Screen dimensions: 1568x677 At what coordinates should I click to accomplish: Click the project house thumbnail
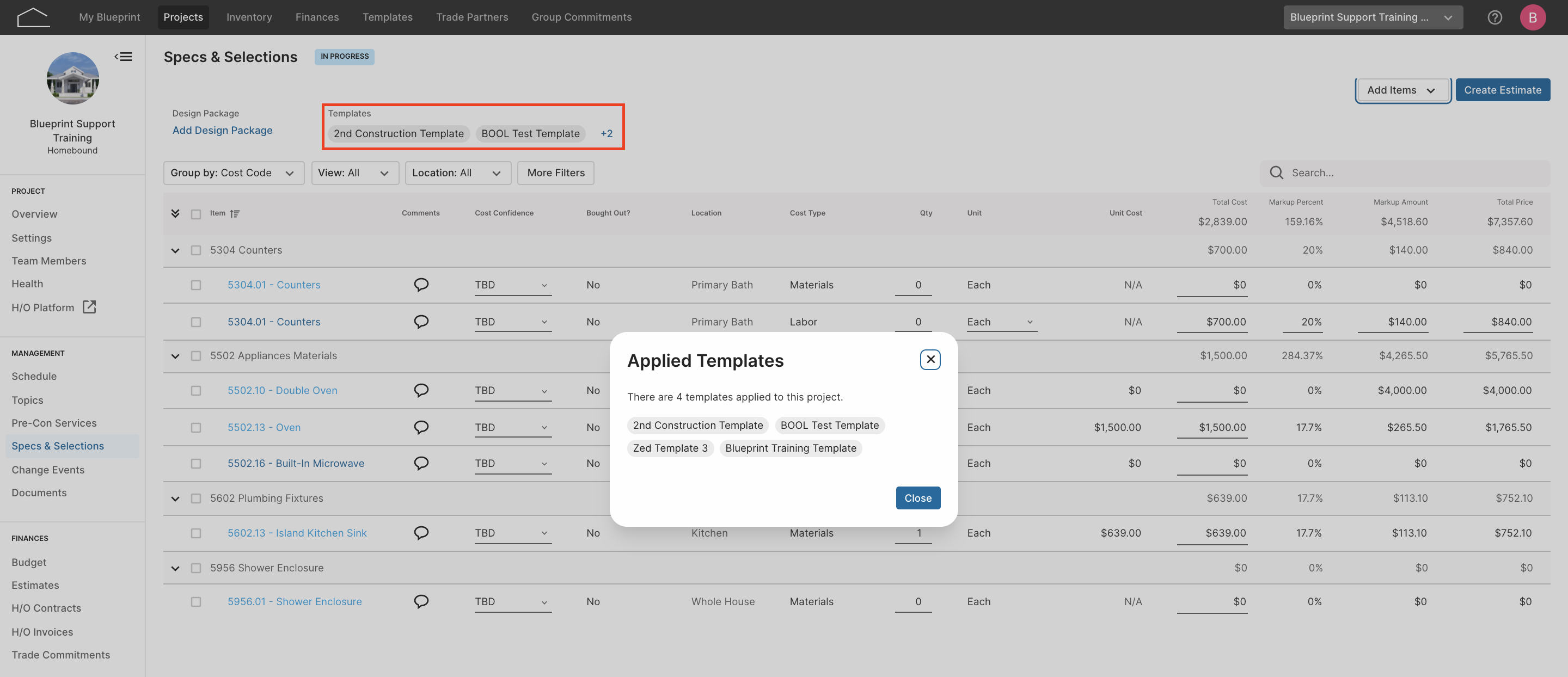72,78
